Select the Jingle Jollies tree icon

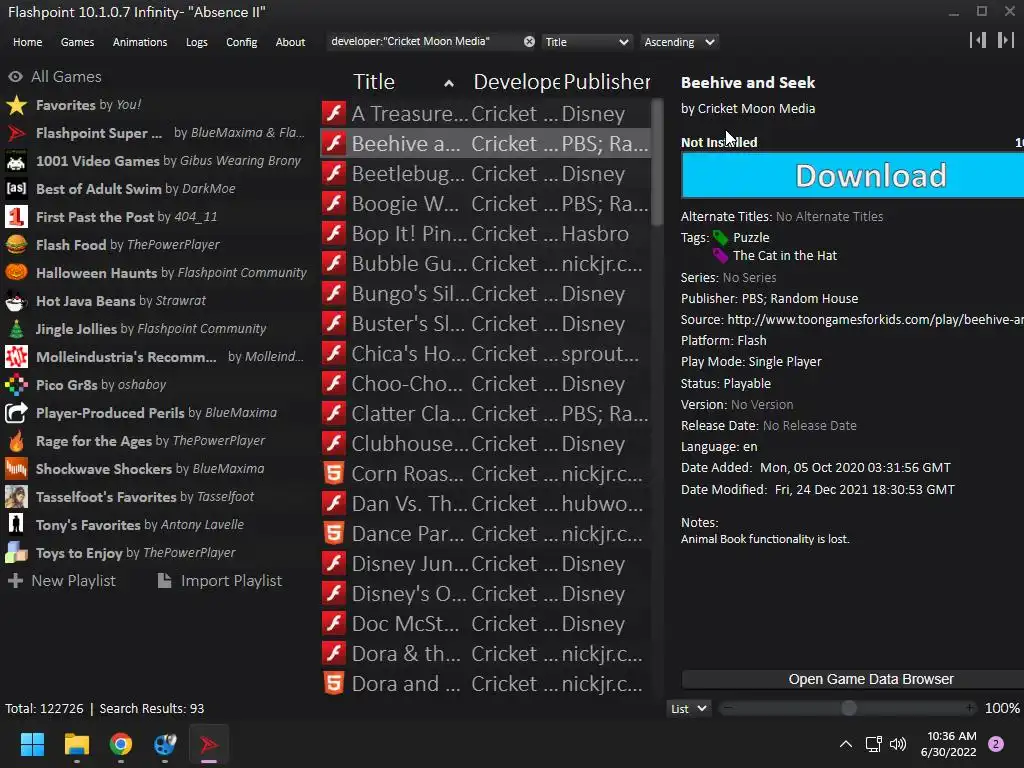(x=16, y=328)
